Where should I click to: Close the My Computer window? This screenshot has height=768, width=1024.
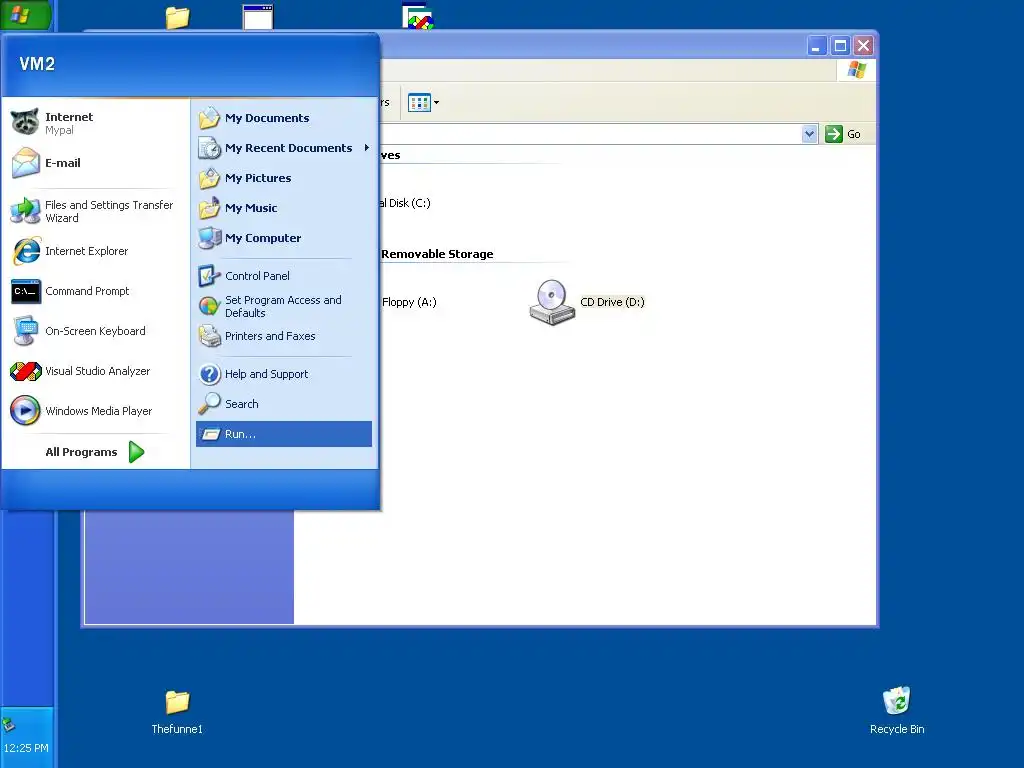863,46
